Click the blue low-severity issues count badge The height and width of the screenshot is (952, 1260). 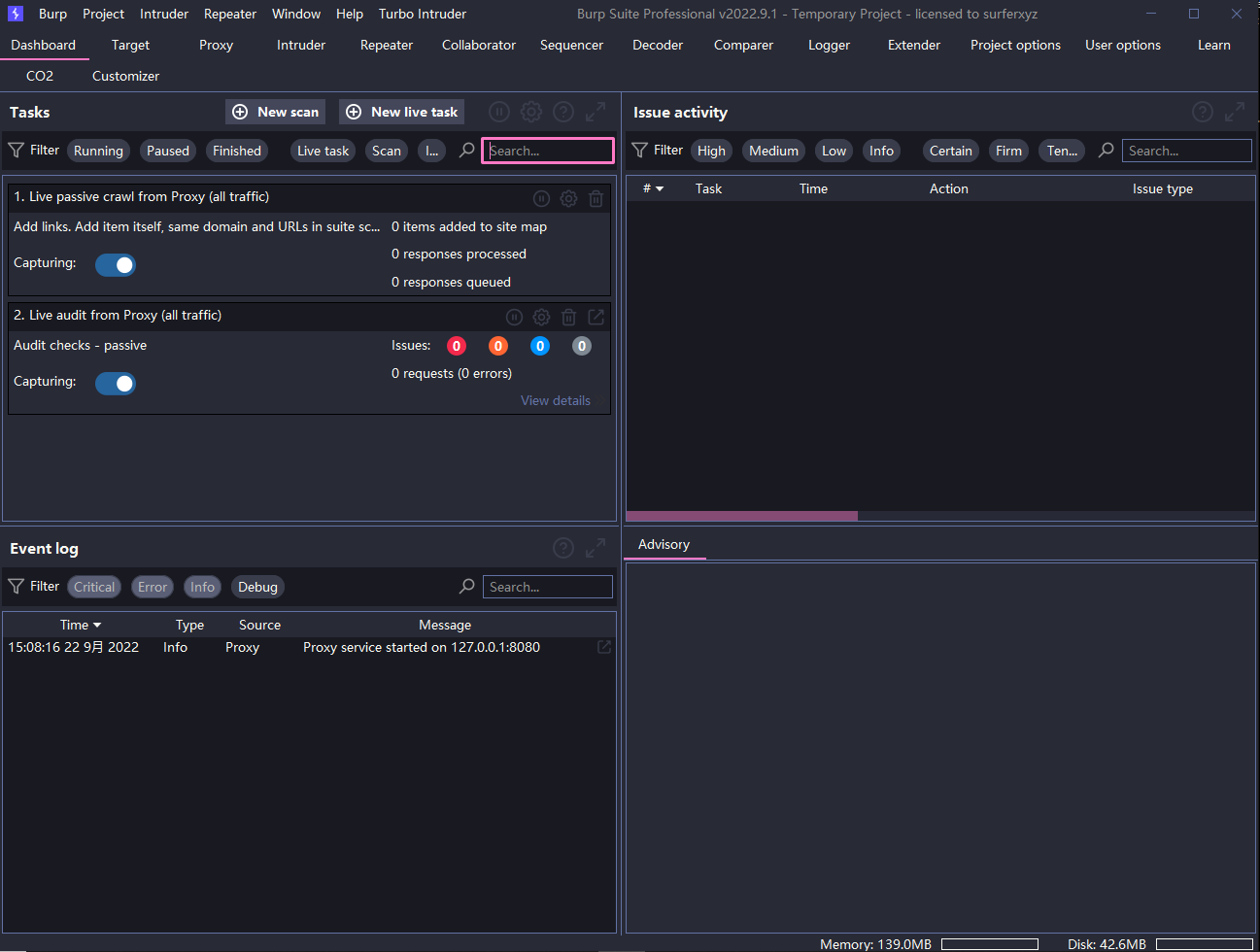(x=540, y=346)
